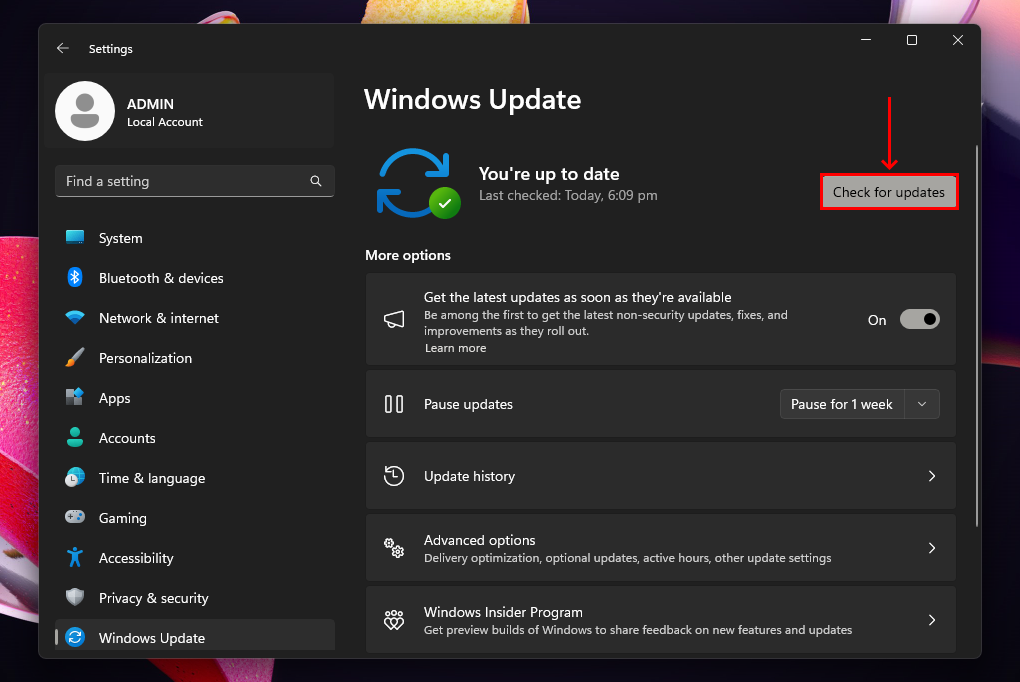
Task: Open Network & internet settings
Action: point(195,318)
